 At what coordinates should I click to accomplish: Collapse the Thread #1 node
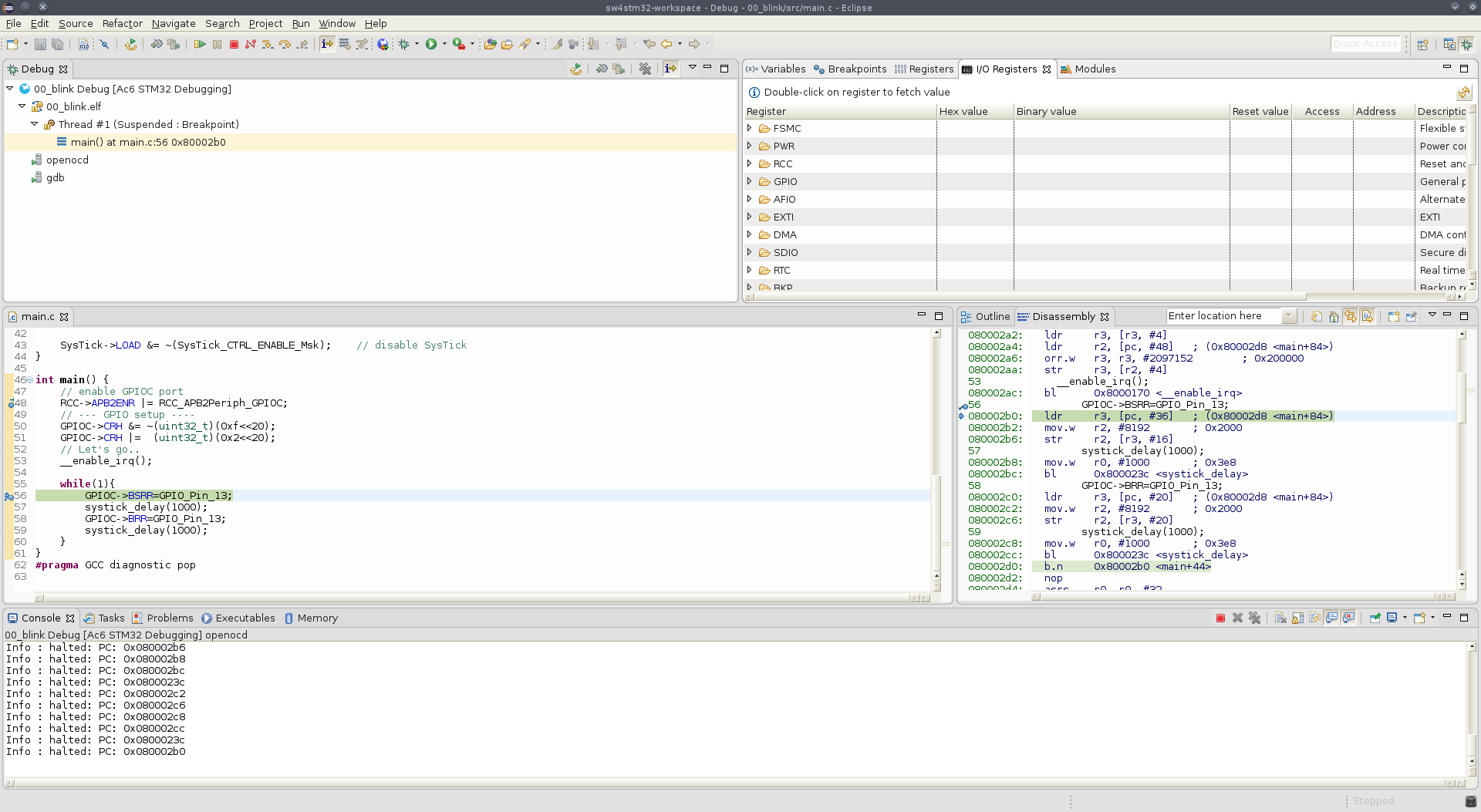(x=34, y=124)
